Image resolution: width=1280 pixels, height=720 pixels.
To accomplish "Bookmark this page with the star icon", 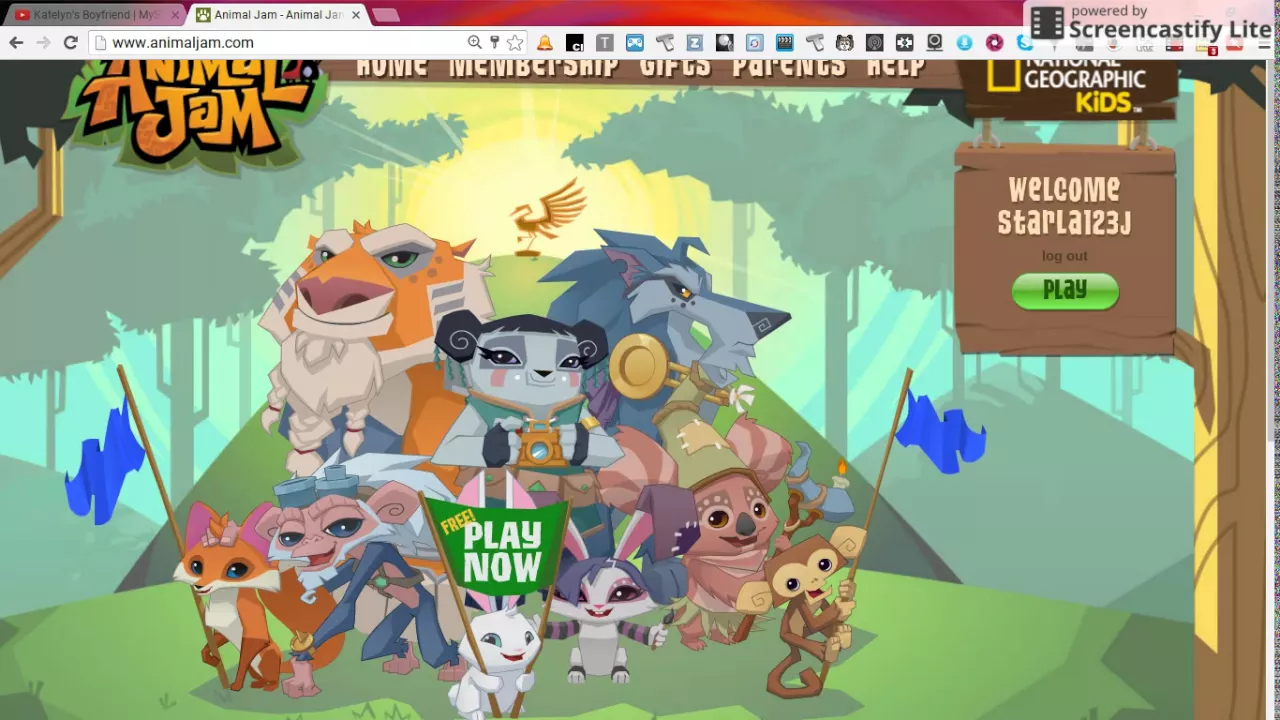I will coord(515,42).
